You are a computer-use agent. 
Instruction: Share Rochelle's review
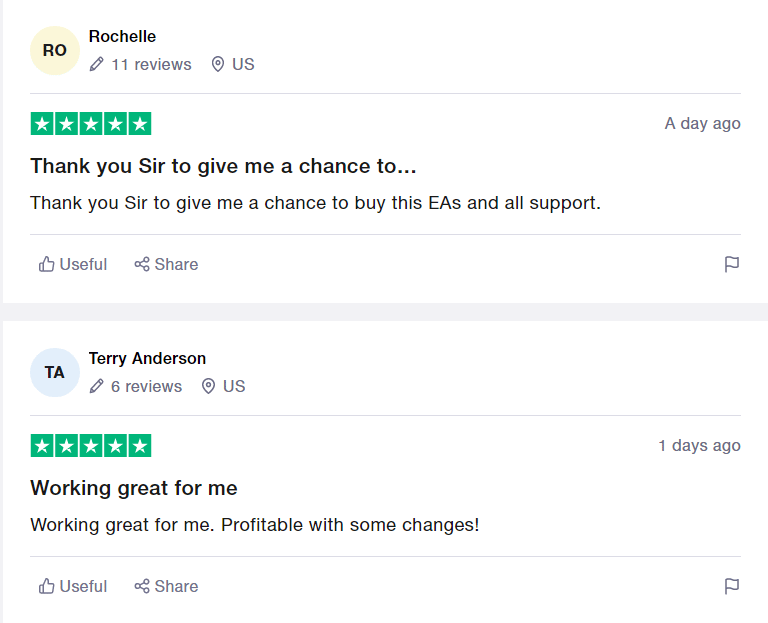tap(167, 265)
